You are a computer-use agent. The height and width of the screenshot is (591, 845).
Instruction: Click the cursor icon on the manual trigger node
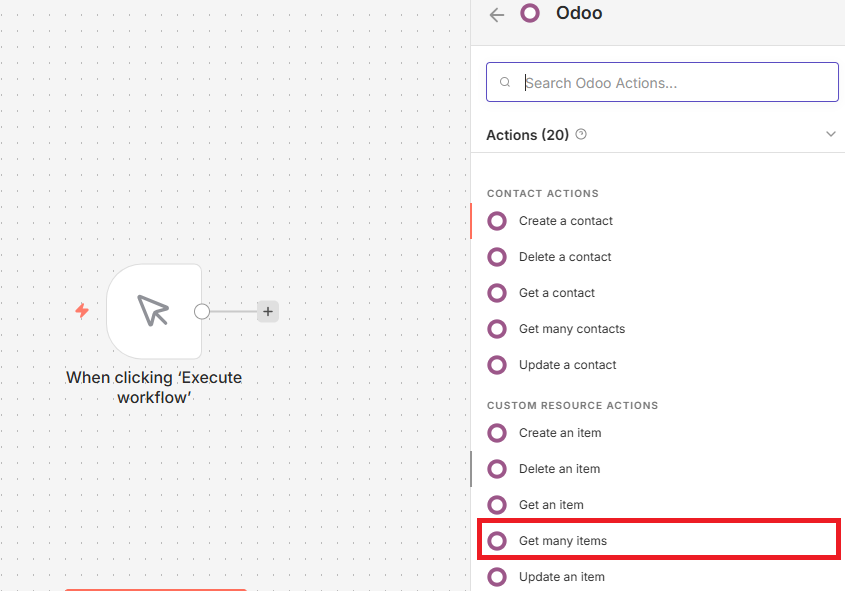[x=154, y=312]
